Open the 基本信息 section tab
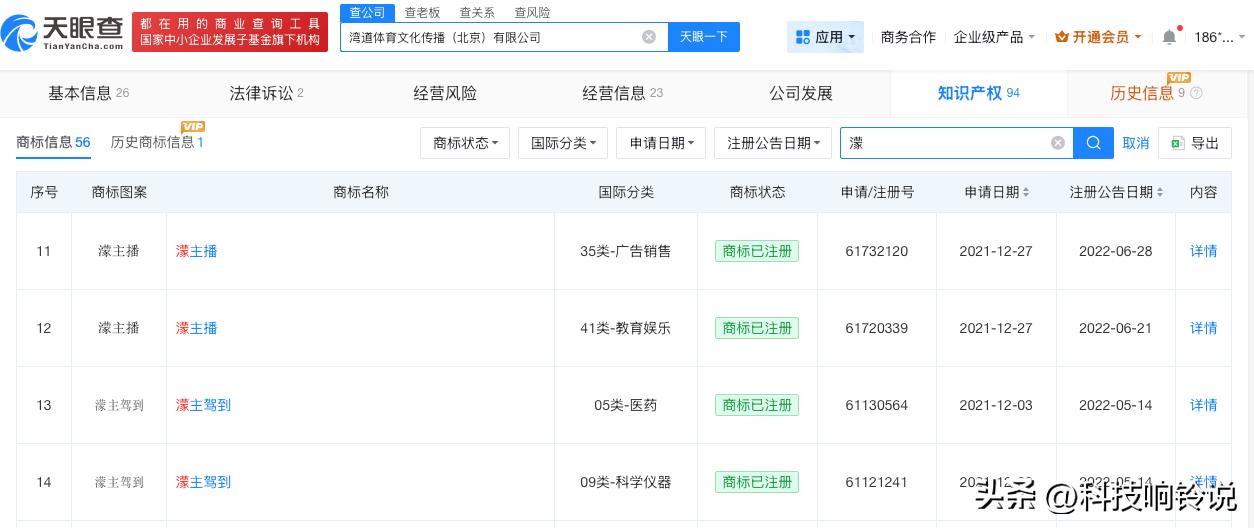The image size is (1254, 528). 89,93
